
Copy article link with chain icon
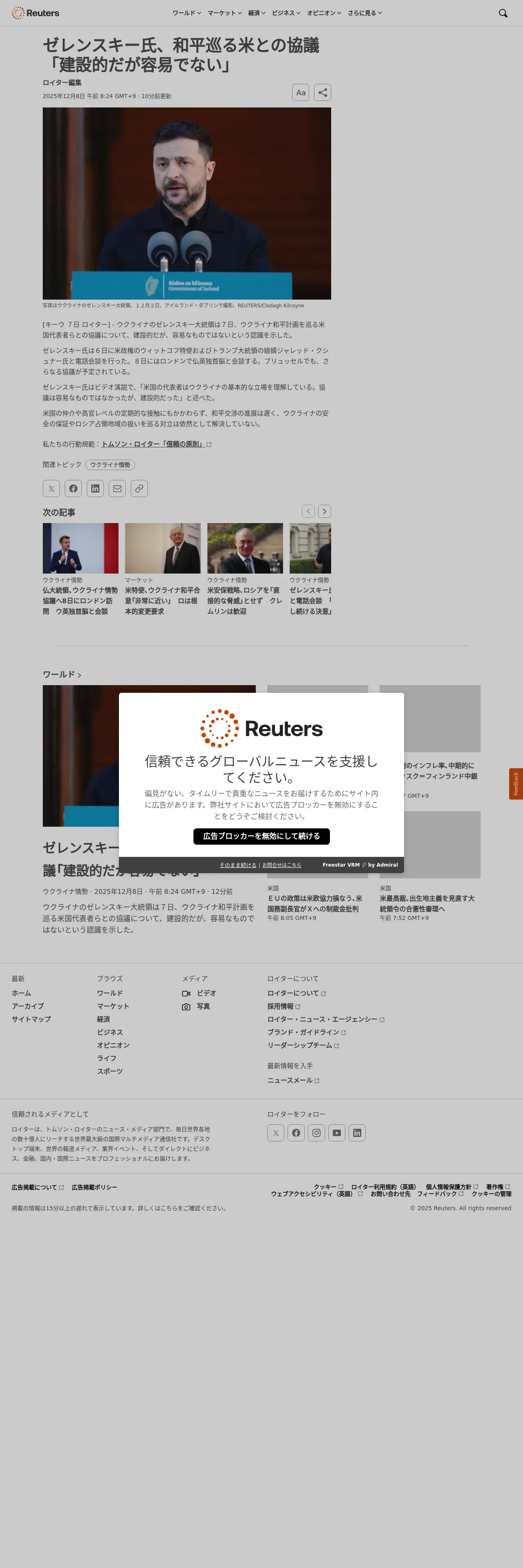[139, 488]
